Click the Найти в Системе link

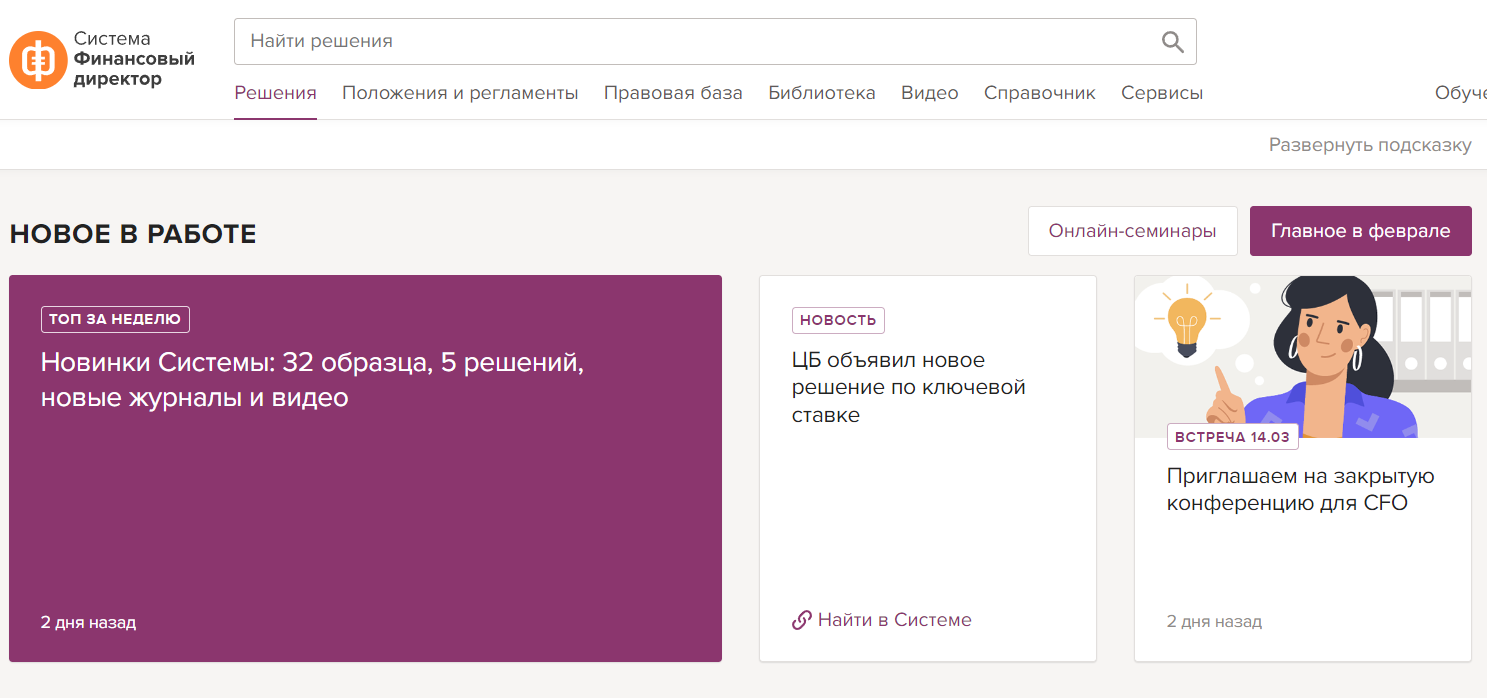click(x=894, y=620)
